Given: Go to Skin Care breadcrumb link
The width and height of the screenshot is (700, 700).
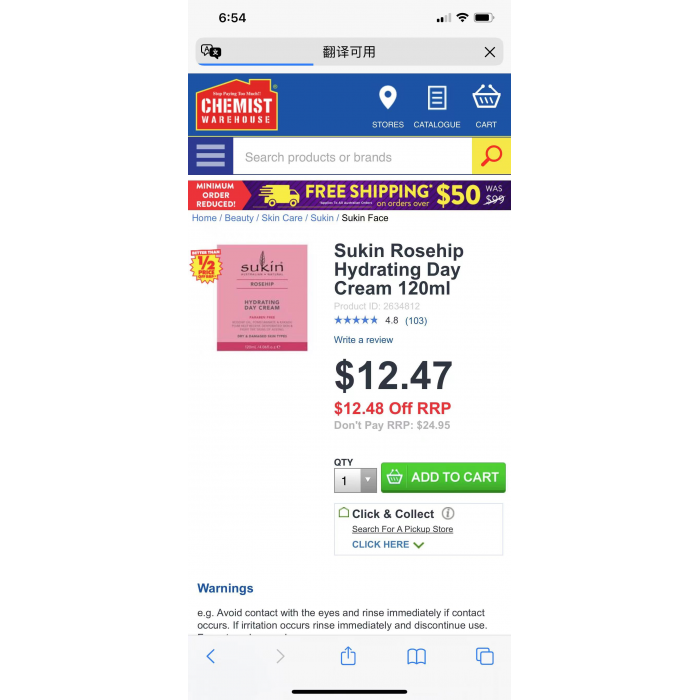Looking at the screenshot, I should (282, 218).
